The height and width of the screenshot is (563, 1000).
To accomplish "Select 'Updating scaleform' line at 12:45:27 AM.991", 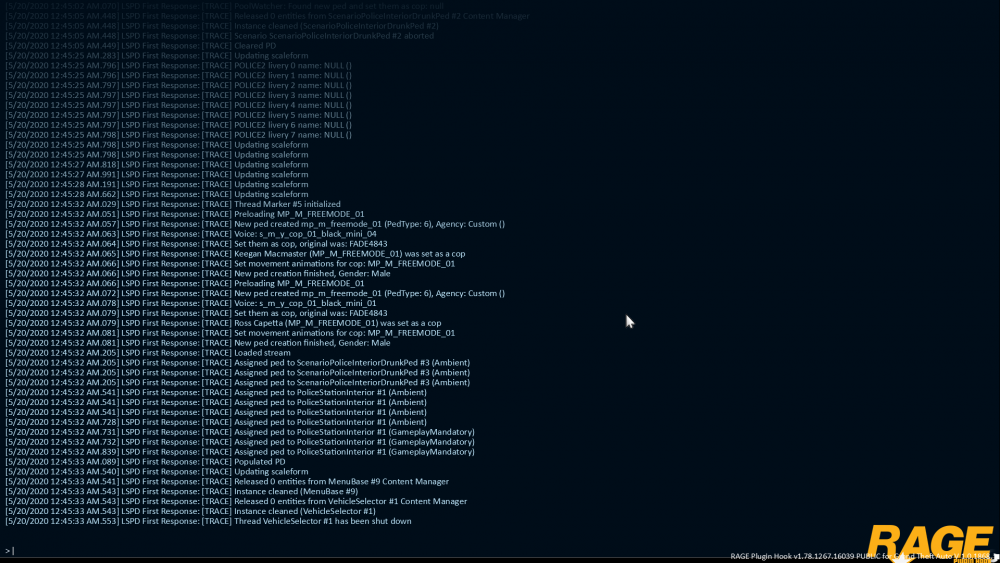I will click(157, 174).
